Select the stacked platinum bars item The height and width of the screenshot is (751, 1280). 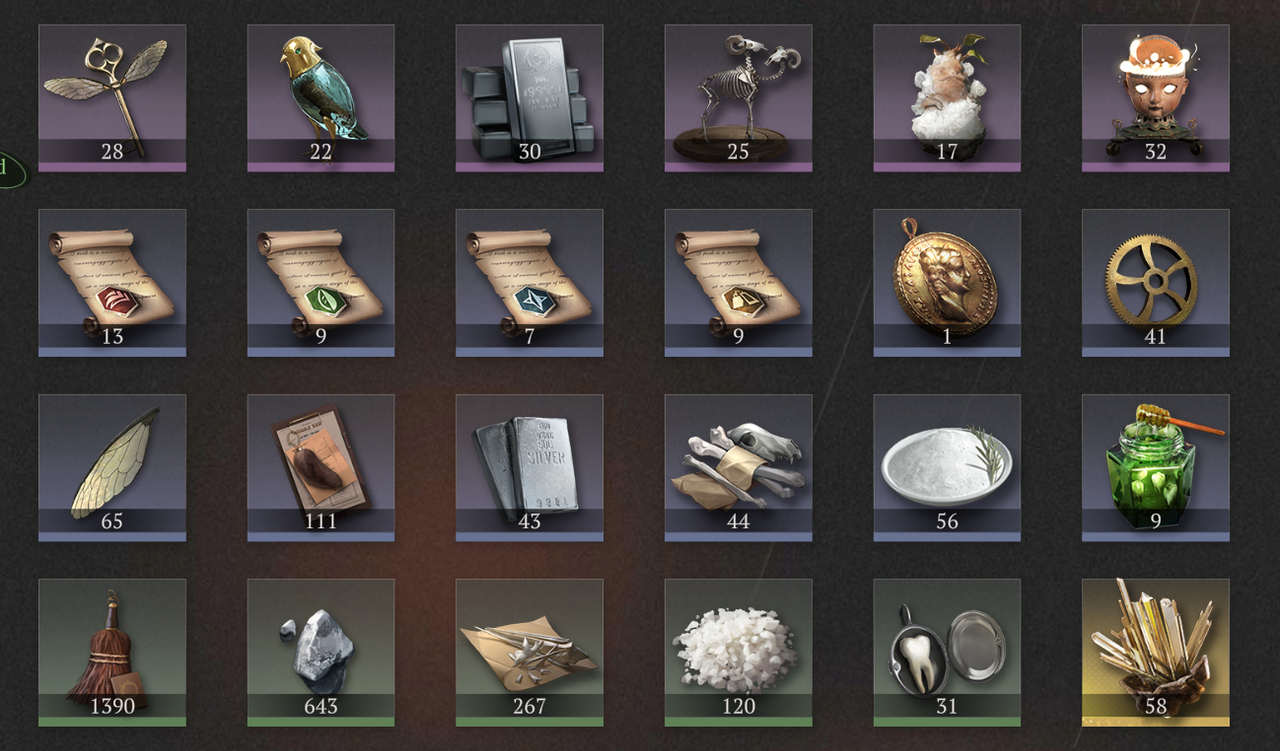click(529, 98)
